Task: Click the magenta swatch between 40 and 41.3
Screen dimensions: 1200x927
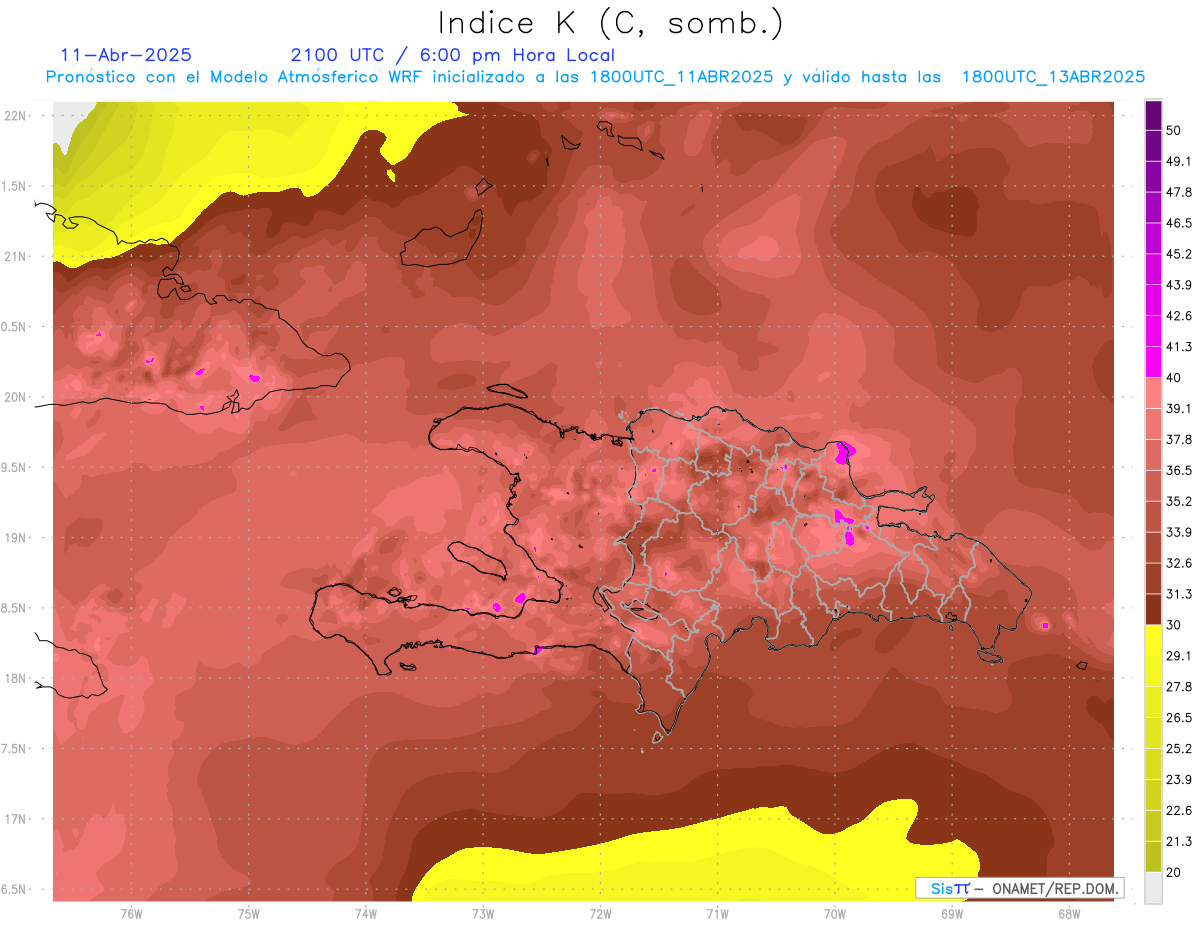Action: (x=1153, y=362)
